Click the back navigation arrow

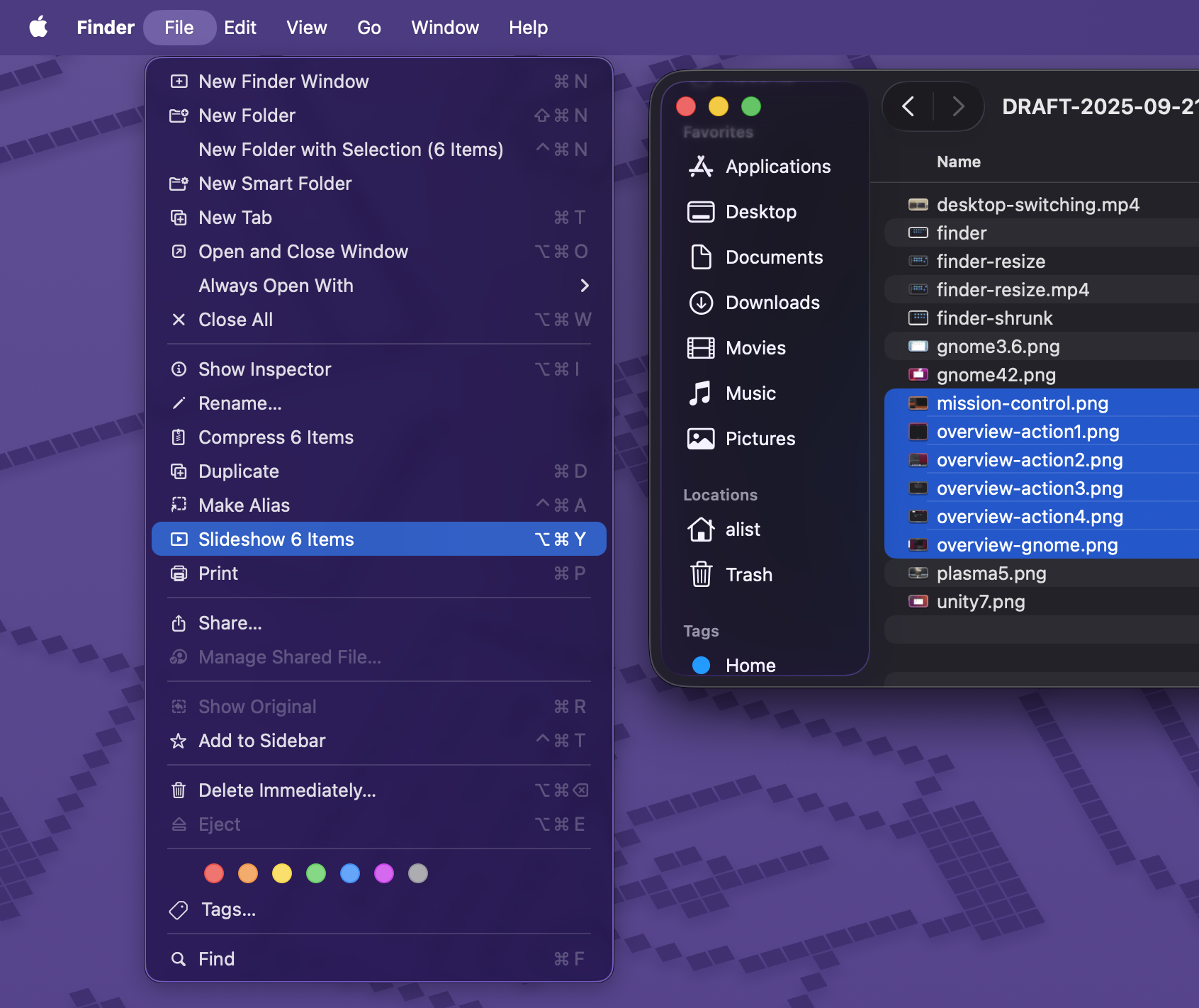point(908,107)
